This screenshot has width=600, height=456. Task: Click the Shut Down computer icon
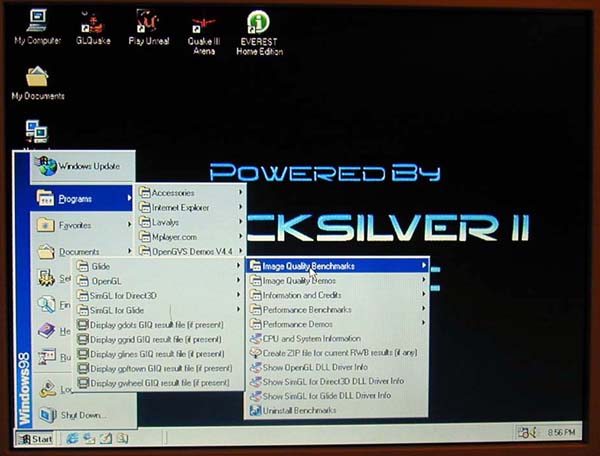pyautogui.click(x=48, y=415)
